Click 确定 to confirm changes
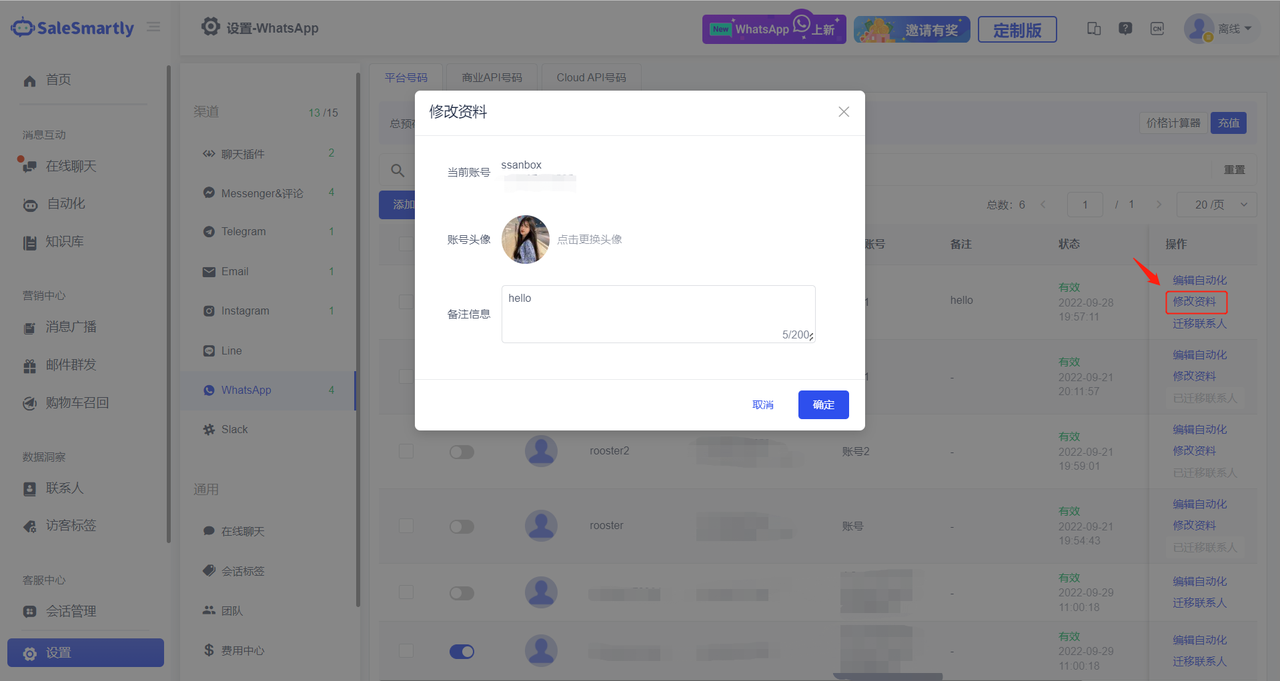Screen dimensions: 1280x681 pyautogui.click(x=824, y=405)
